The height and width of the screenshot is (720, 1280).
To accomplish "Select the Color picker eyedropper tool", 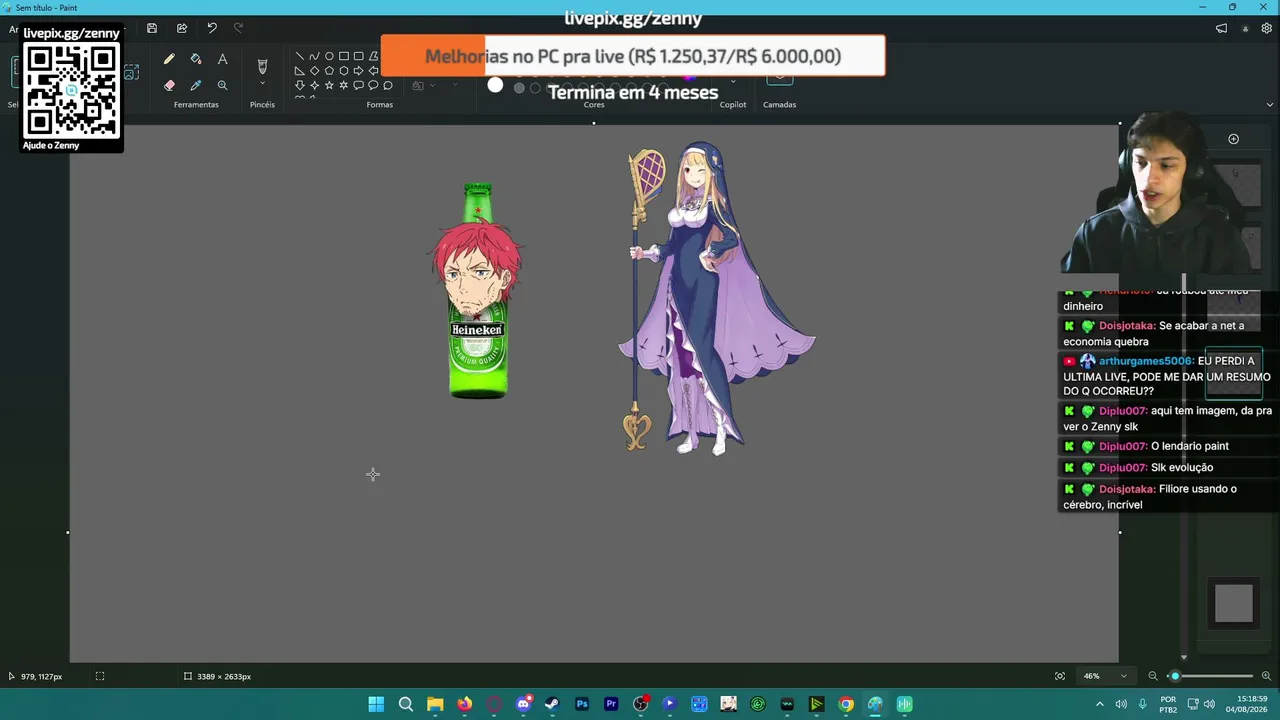I will [x=196, y=86].
